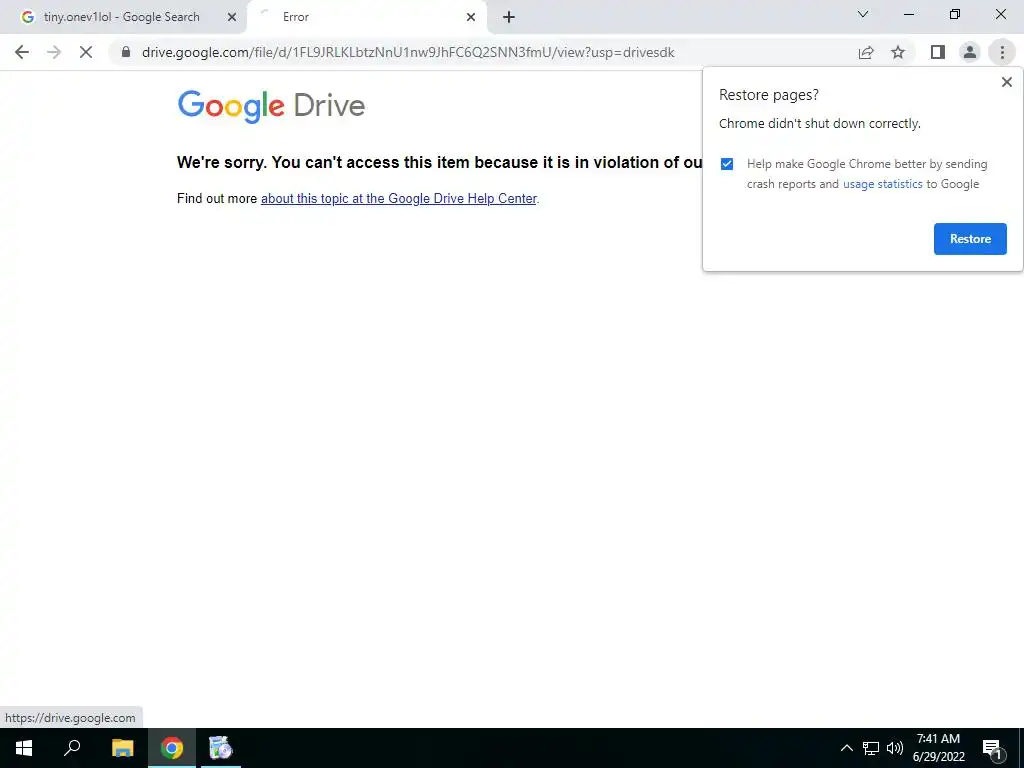The image size is (1024, 768).
Task: Open File Explorer from taskbar
Action: point(122,748)
